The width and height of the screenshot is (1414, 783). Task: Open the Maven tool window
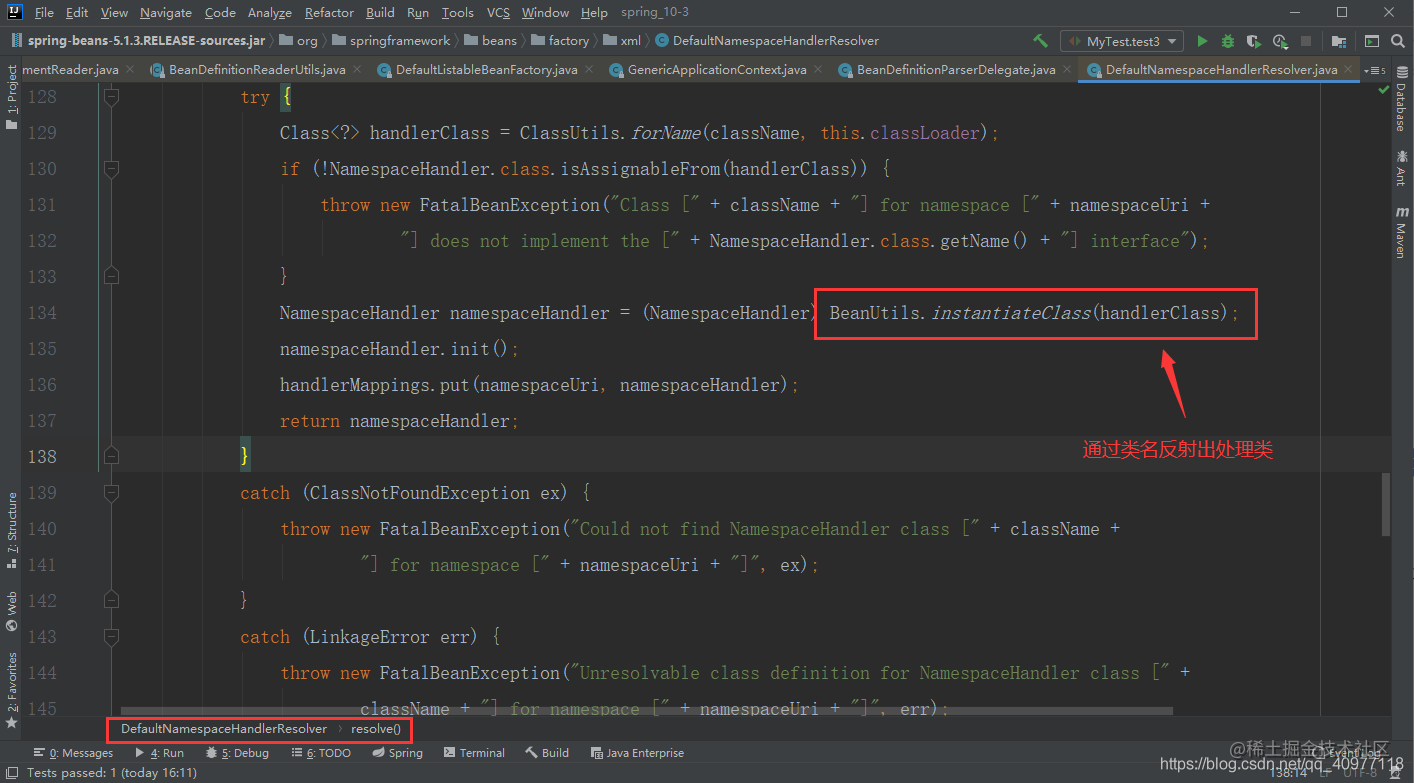pos(1400,232)
